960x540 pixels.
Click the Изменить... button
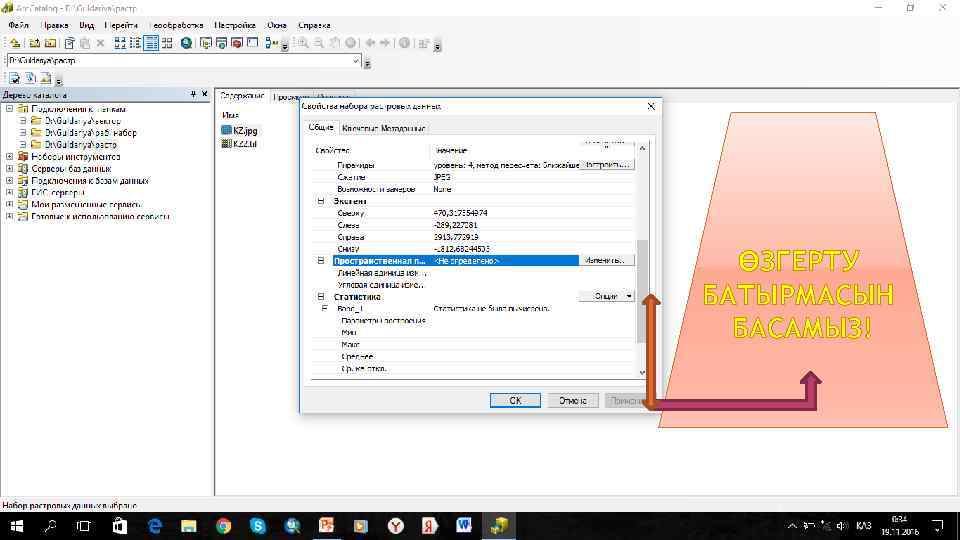[607, 260]
